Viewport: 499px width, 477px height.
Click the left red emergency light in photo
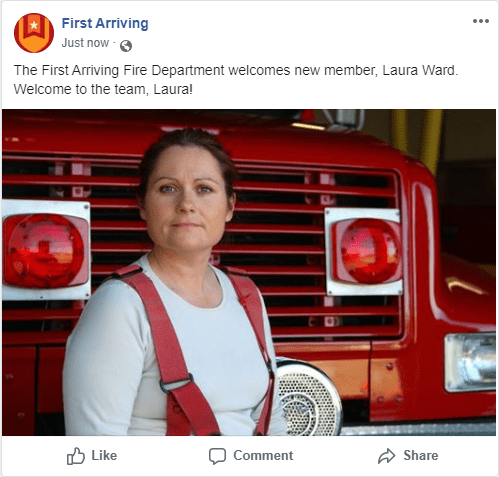[46, 251]
